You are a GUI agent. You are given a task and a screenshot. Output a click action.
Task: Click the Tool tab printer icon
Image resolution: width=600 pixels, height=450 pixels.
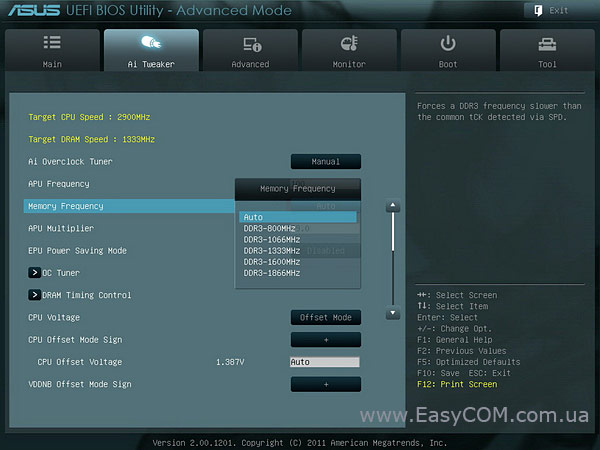pyautogui.click(x=547, y=44)
